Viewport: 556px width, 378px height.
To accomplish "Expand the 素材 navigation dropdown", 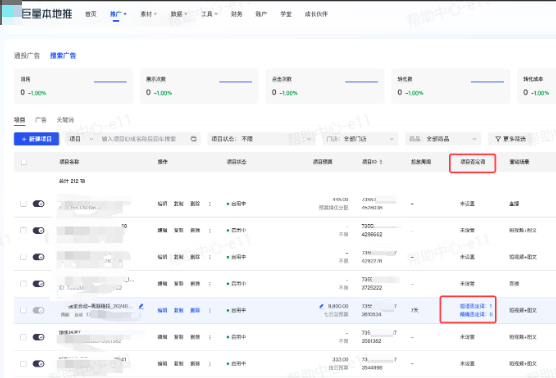I will click(149, 14).
